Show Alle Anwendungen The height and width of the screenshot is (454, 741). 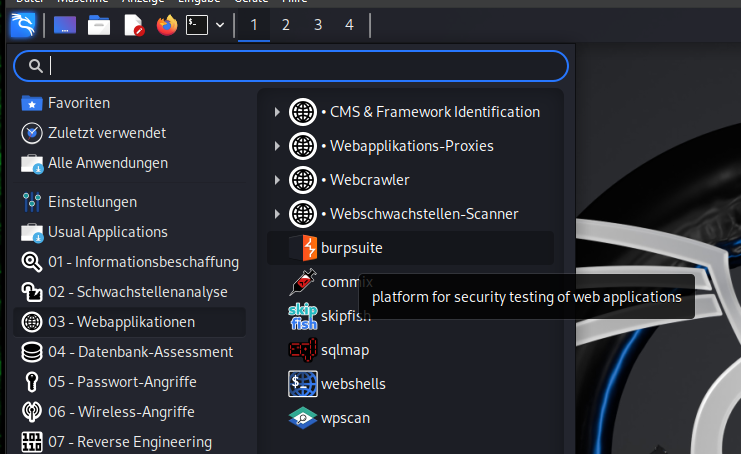(129, 163)
